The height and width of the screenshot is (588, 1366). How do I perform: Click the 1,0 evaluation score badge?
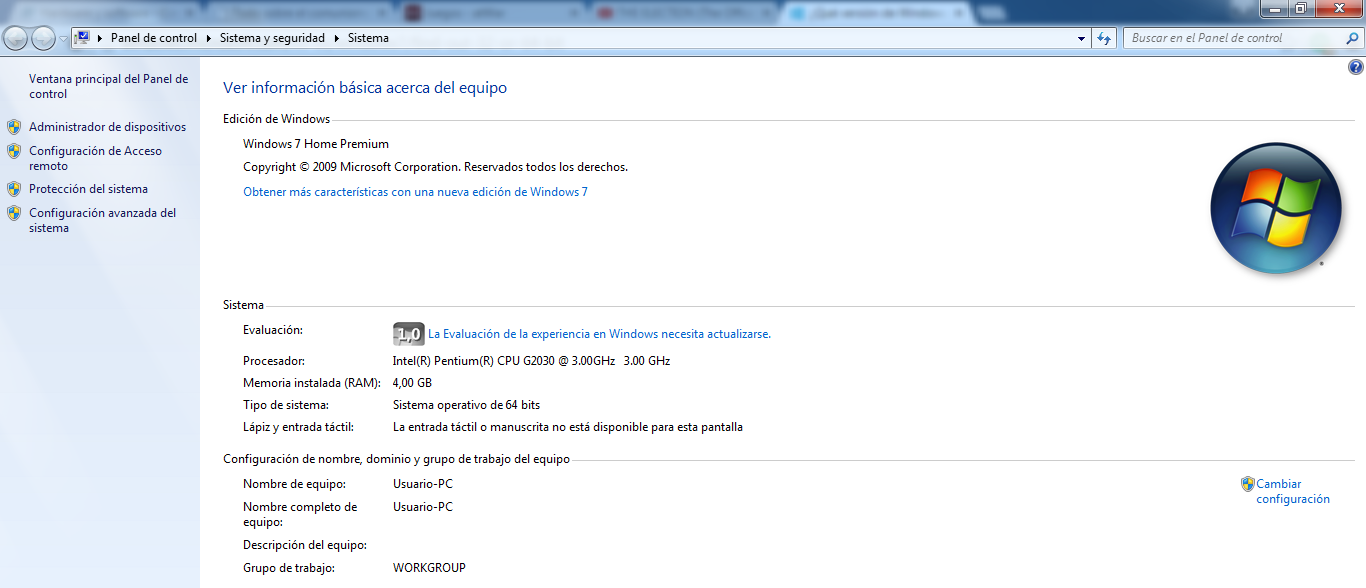click(409, 335)
